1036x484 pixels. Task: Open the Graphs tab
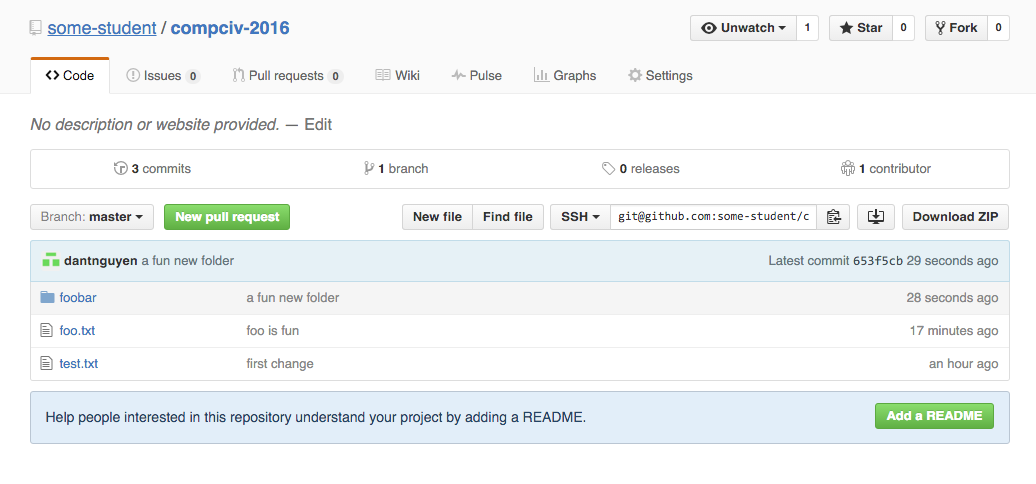coord(565,76)
